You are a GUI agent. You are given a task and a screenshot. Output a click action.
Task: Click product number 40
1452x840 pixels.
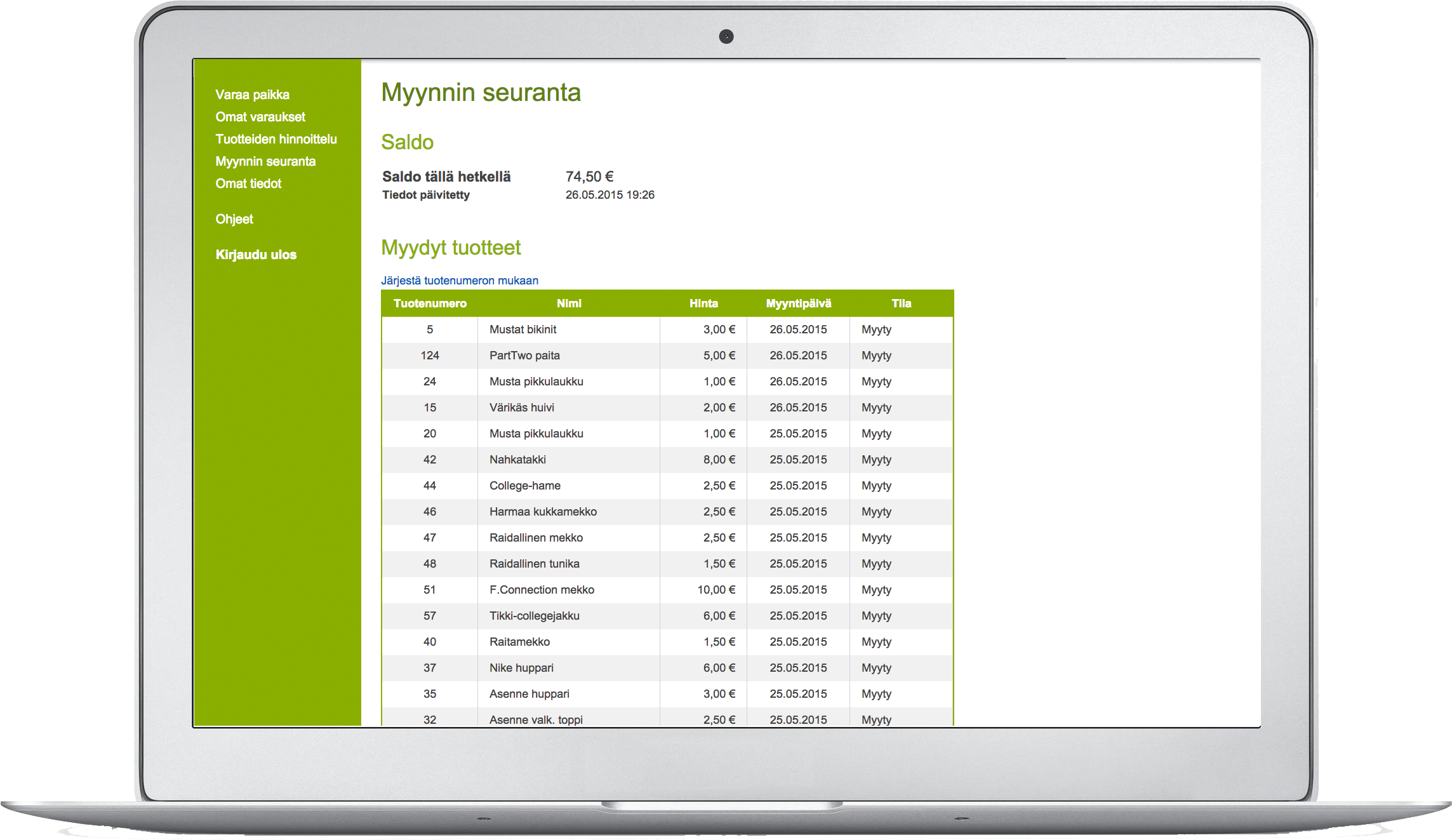coord(430,642)
